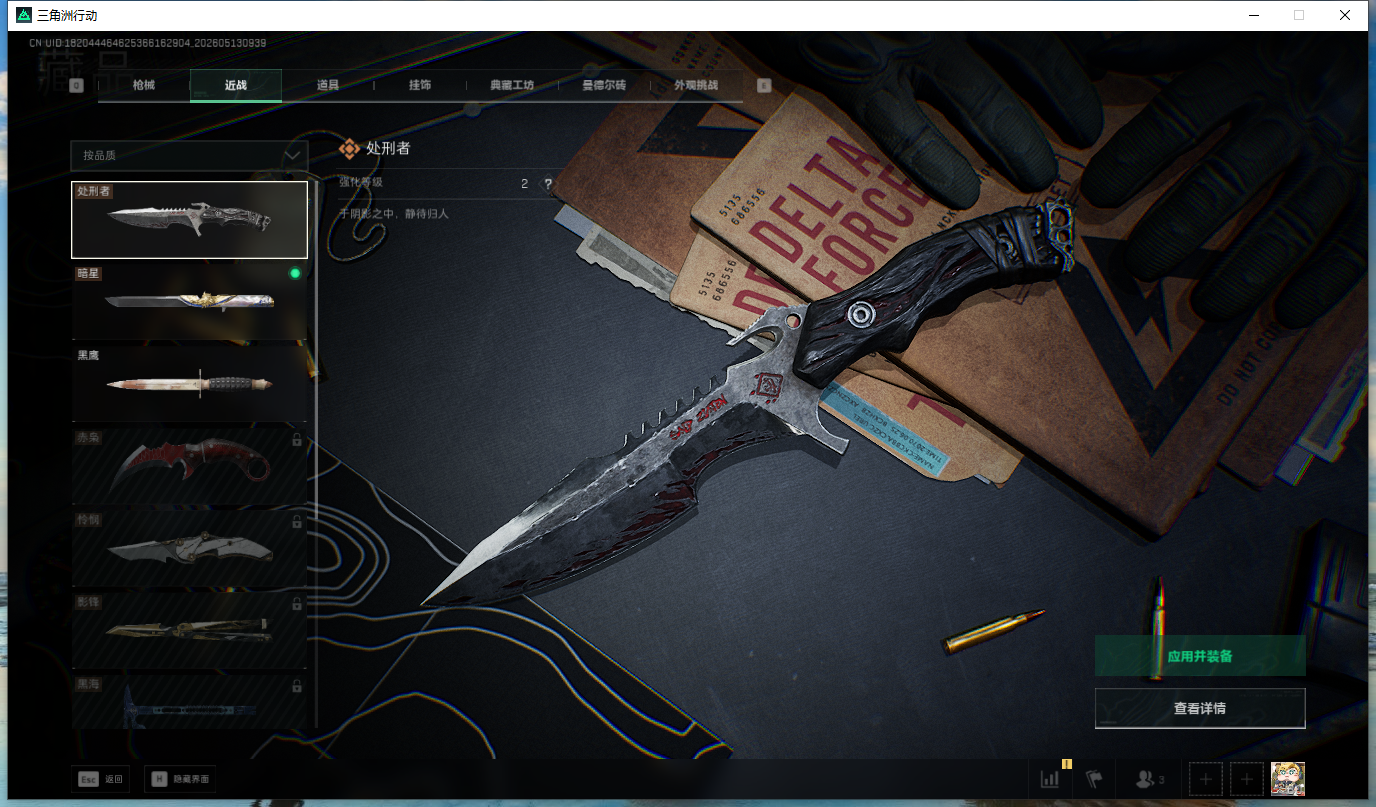1376x807 pixels.
Task: Select the 处刑者 knife thumbnail
Action: click(189, 220)
